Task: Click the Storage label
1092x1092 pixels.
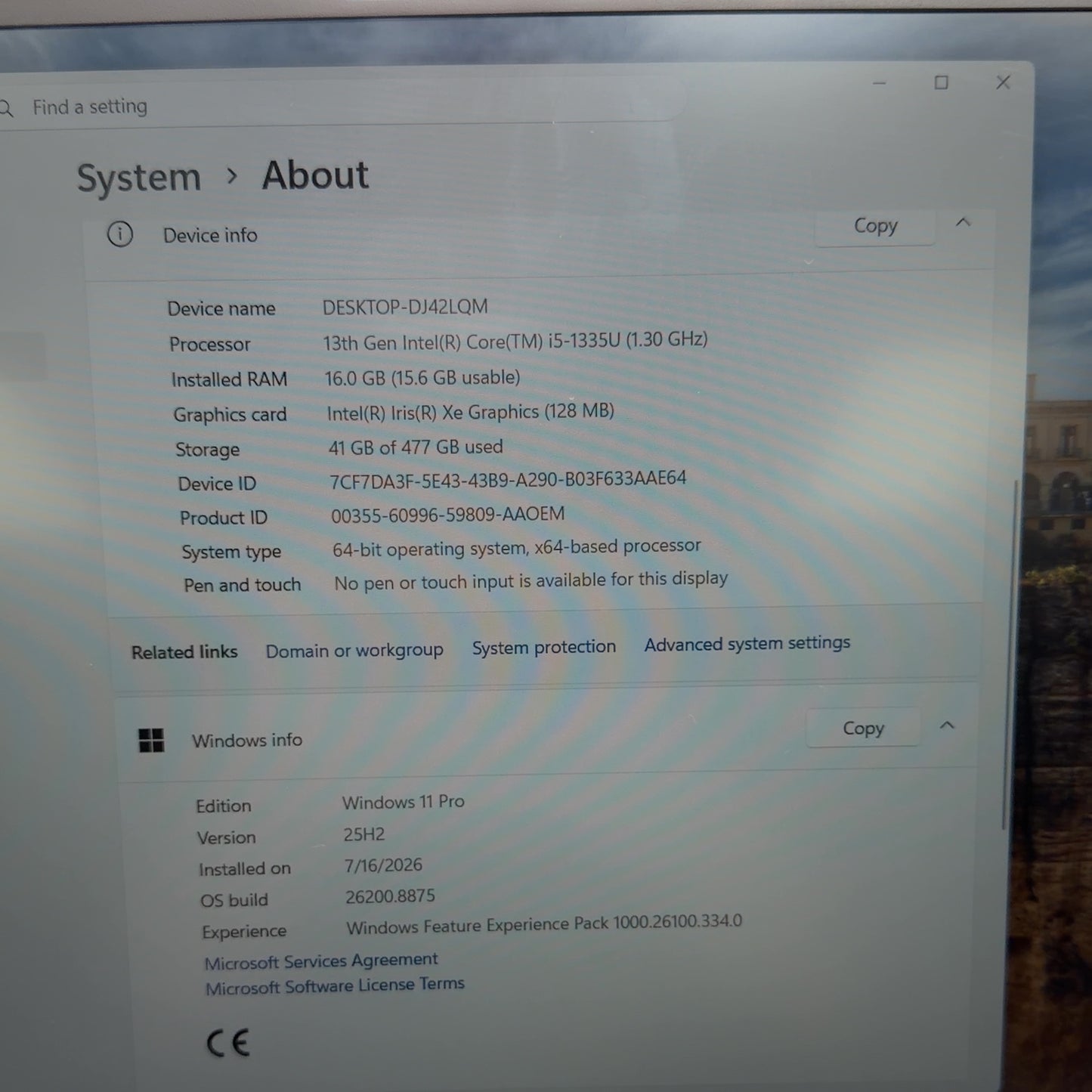Action: click(207, 450)
